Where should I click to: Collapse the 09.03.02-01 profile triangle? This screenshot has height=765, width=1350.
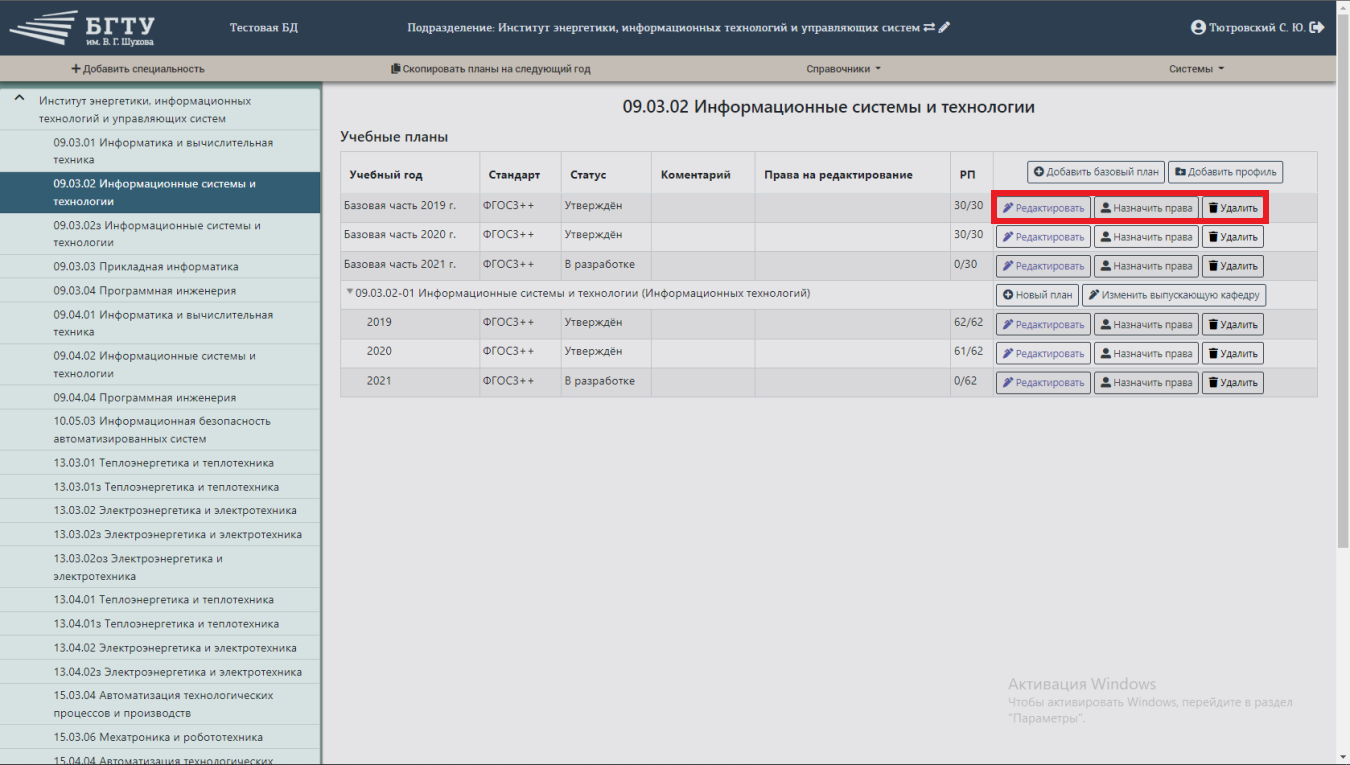[x=350, y=293]
